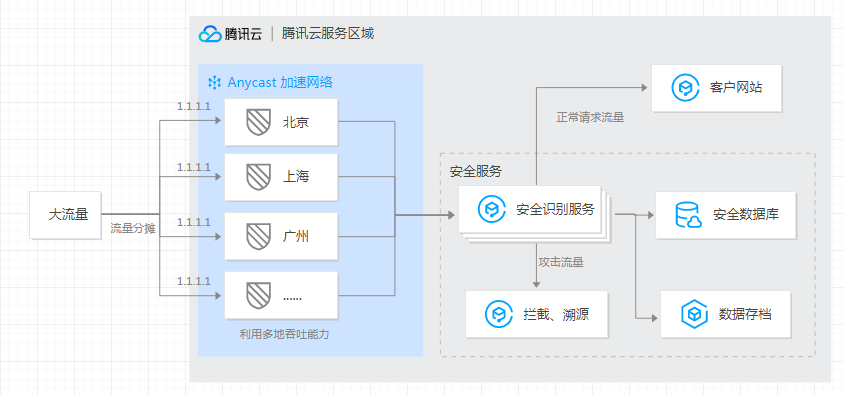
Task: Click the 数据存档 label
Action: click(x=745, y=314)
